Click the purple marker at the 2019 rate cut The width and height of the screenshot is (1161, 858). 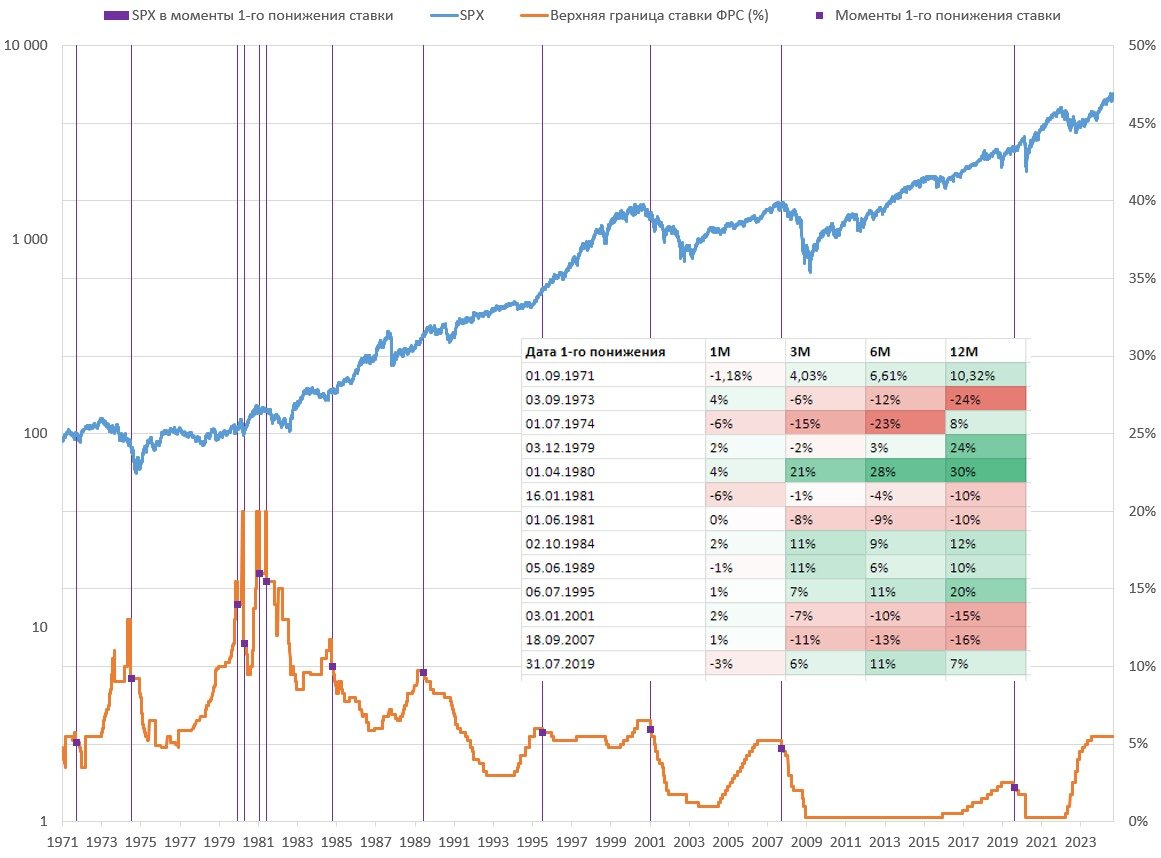point(1014,788)
